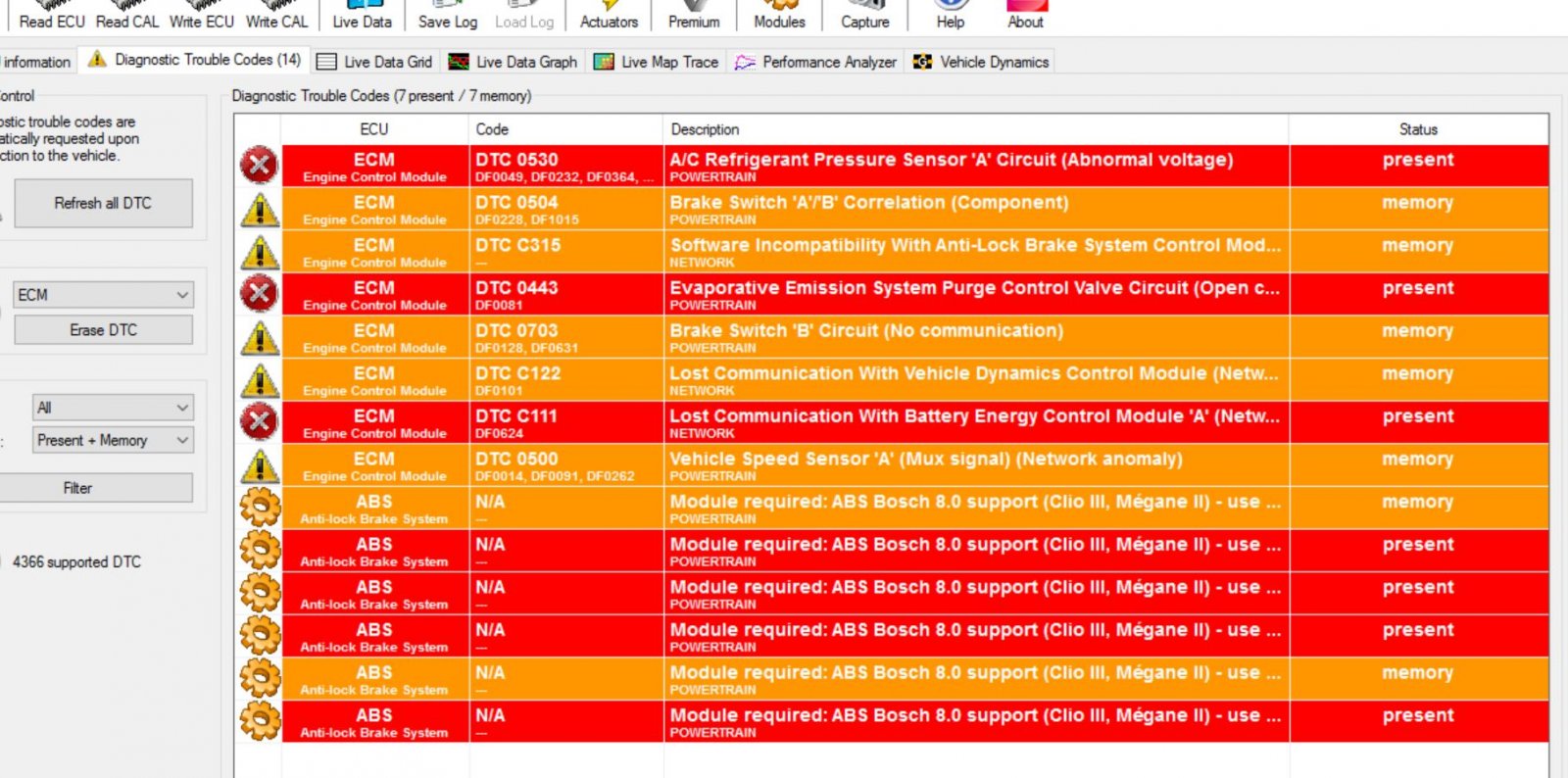Image resolution: width=1568 pixels, height=778 pixels.
Task: Expand the ECM module dropdown
Action: tap(103, 295)
